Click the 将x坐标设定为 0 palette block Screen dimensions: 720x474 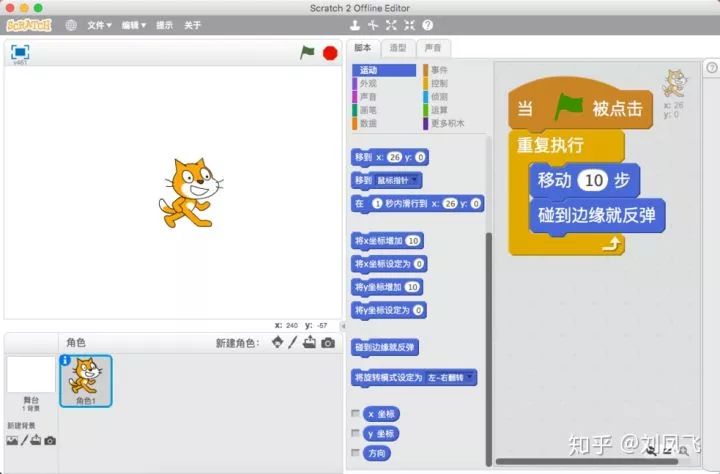pyautogui.click(x=389, y=264)
